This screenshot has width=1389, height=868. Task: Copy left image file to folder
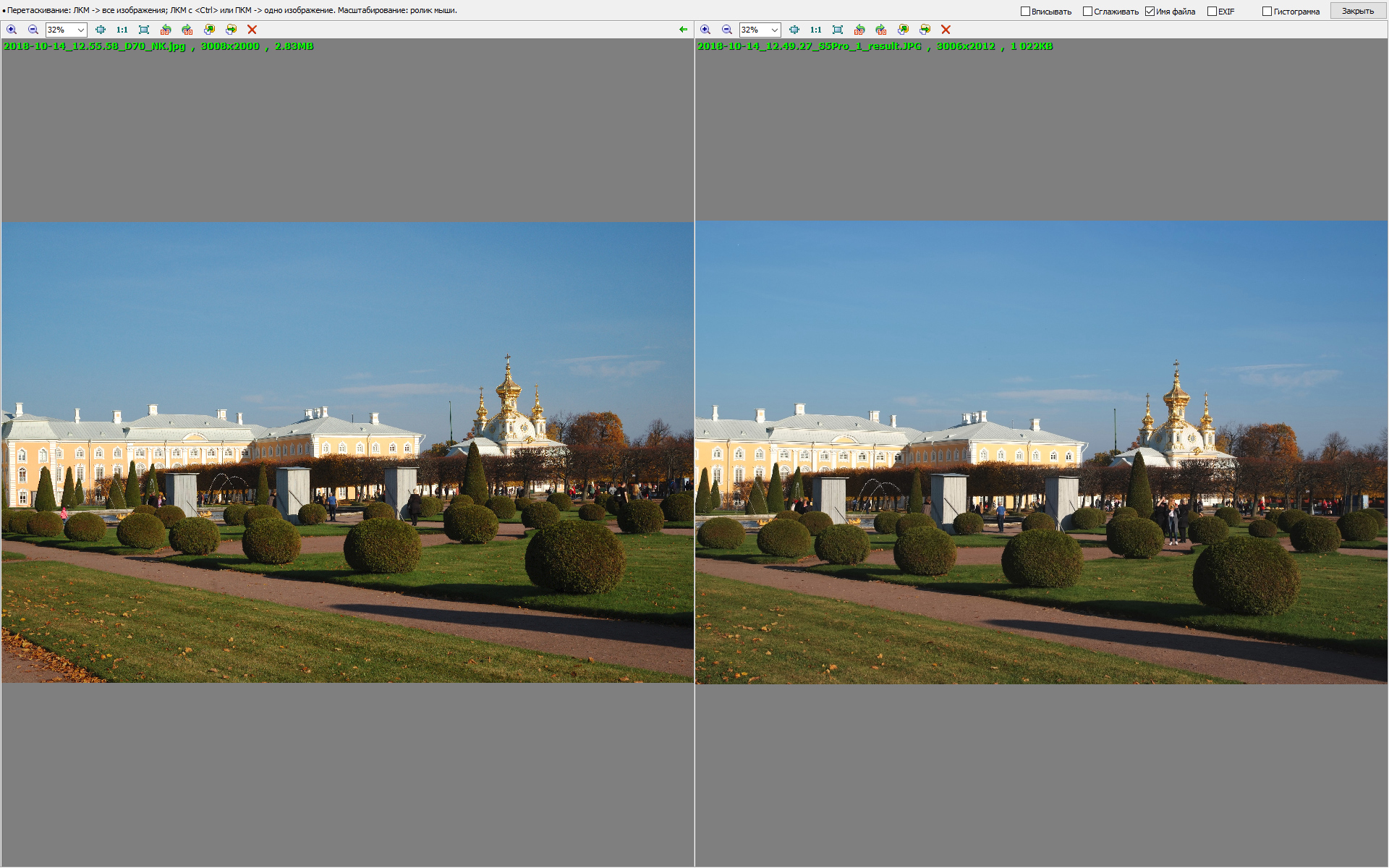(x=209, y=30)
